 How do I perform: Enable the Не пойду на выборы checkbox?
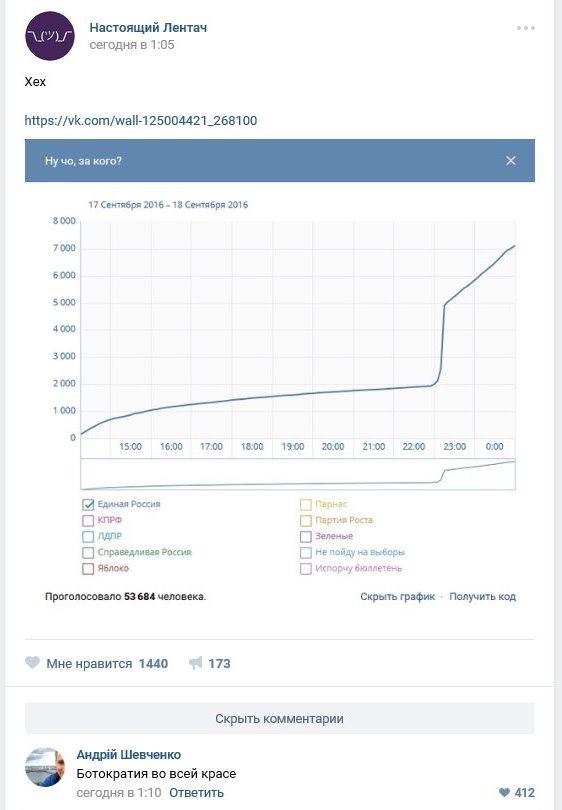[x=306, y=552]
